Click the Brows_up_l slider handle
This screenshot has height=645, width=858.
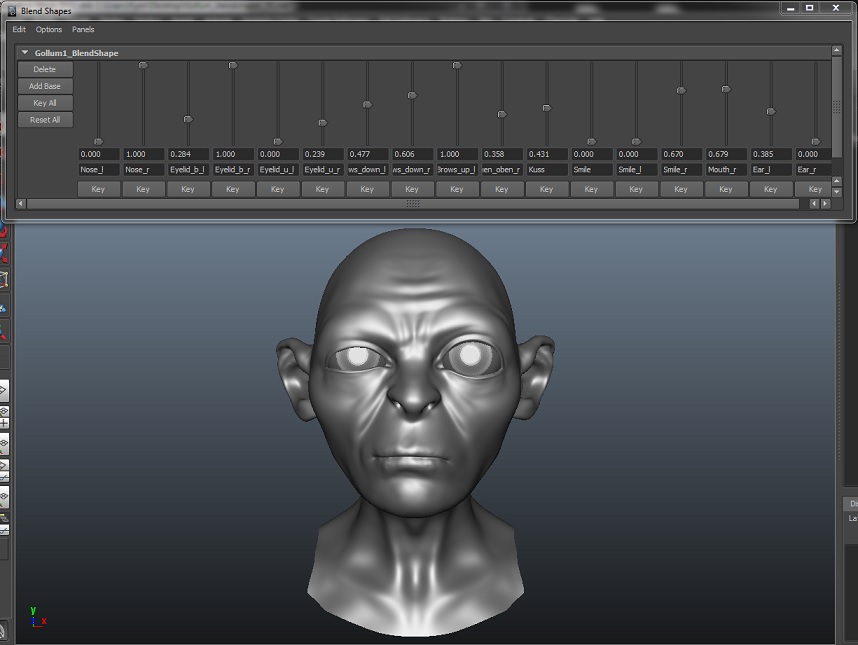[x=457, y=65]
